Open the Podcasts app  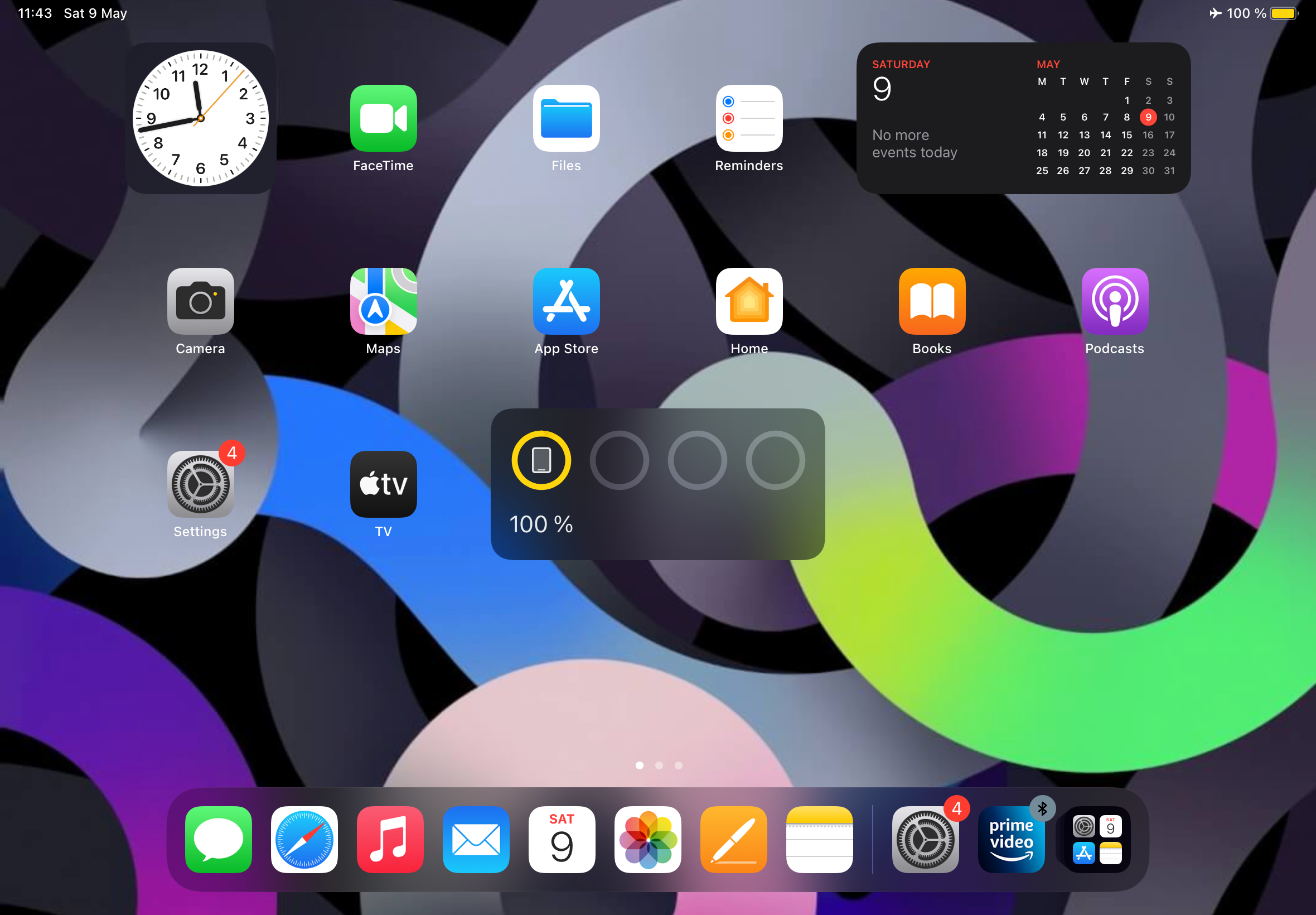1114,301
